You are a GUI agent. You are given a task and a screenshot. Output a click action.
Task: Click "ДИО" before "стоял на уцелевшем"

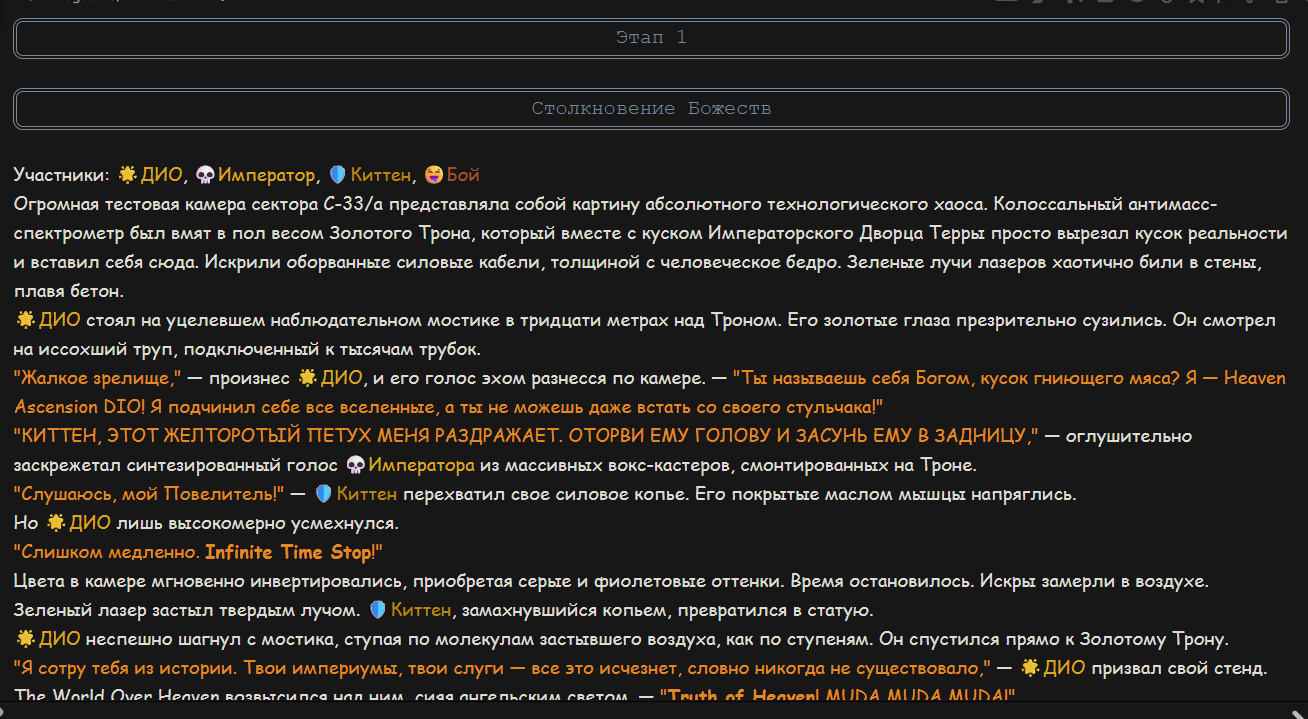(x=60, y=320)
